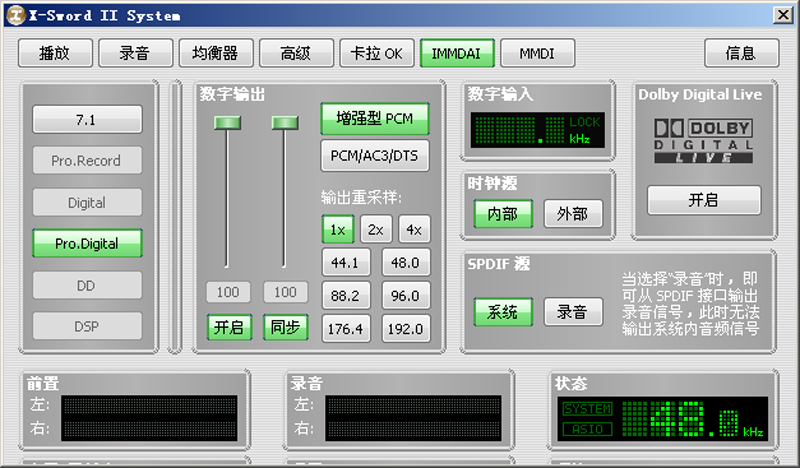Image resolution: width=800 pixels, height=468 pixels.
Task: Click the 信息 button
Action: (x=741, y=54)
